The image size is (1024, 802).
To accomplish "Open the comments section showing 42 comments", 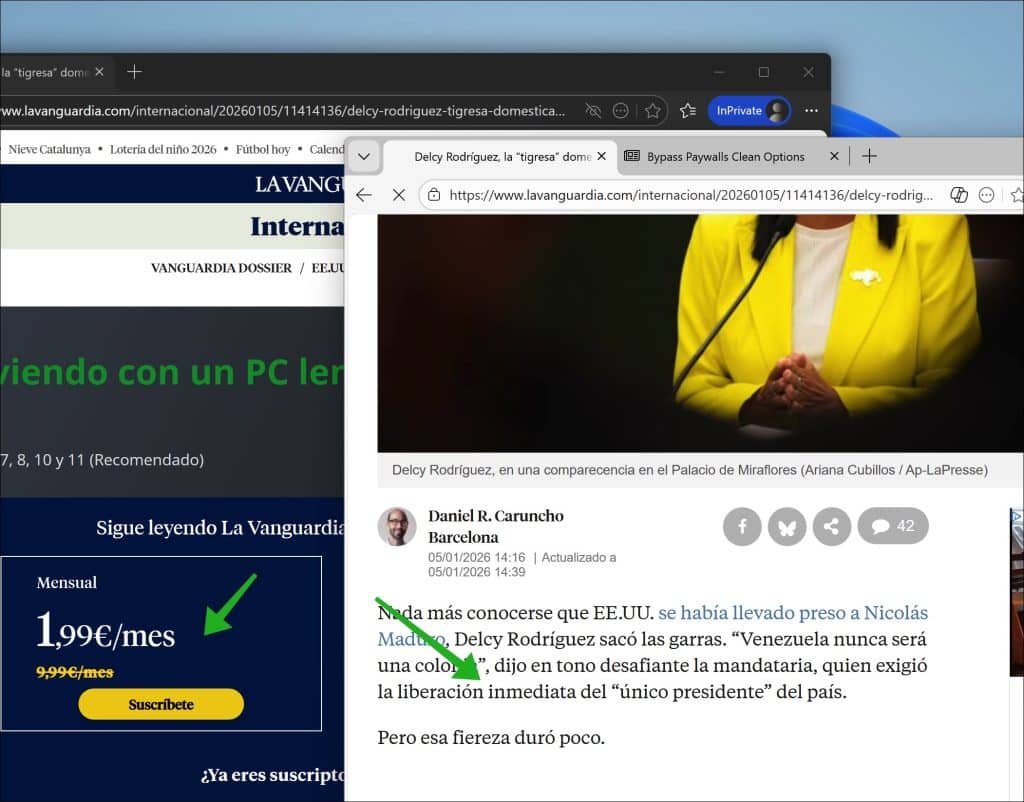I will click(x=891, y=526).
